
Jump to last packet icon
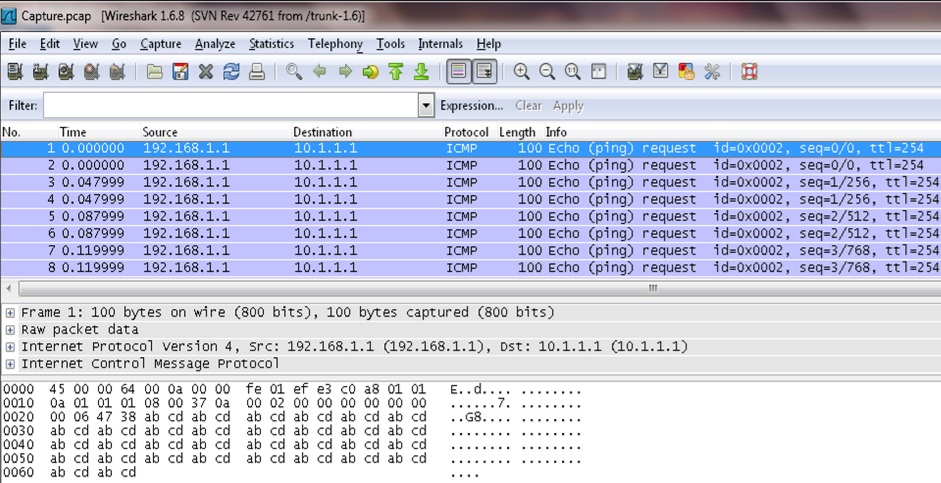[x=421, y=72]
